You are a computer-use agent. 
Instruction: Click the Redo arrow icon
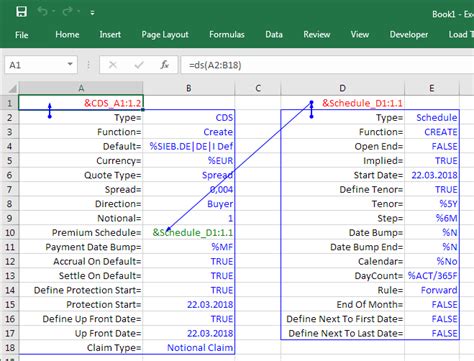(67, 12)
